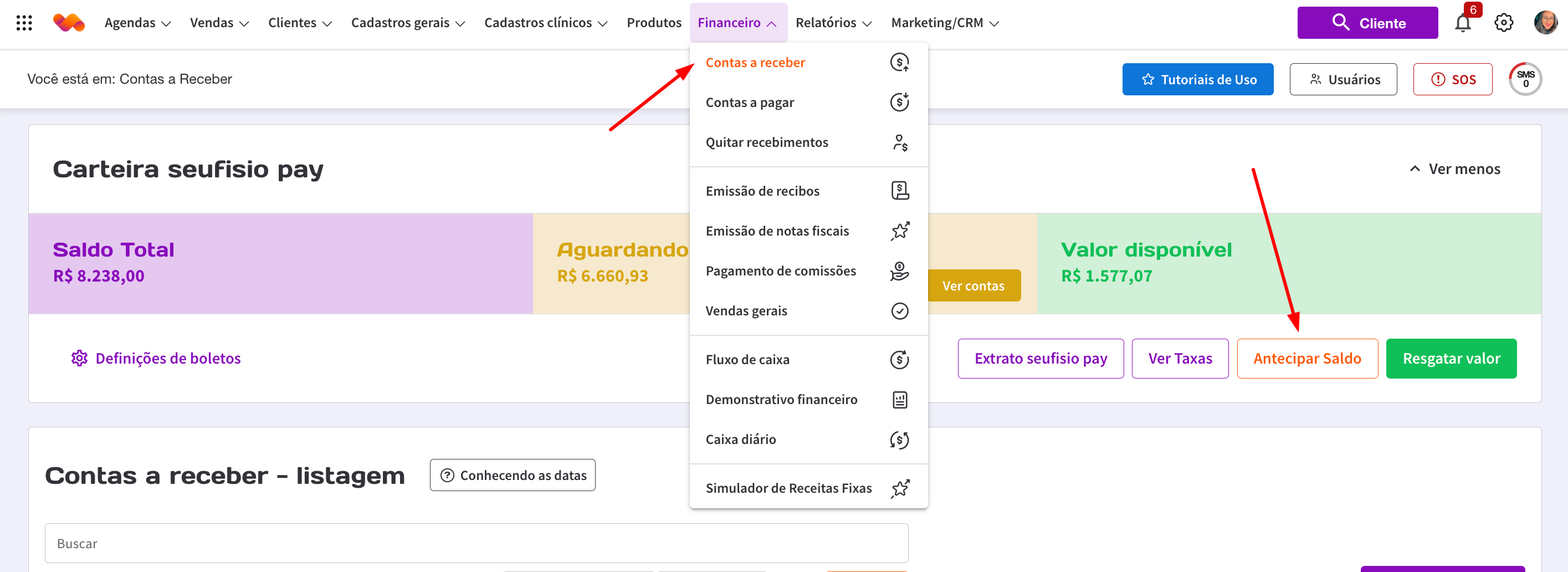Screen dimensions: 1568x572
Task: Select Contas a pagar menu item
Action: tap(749, 103)
